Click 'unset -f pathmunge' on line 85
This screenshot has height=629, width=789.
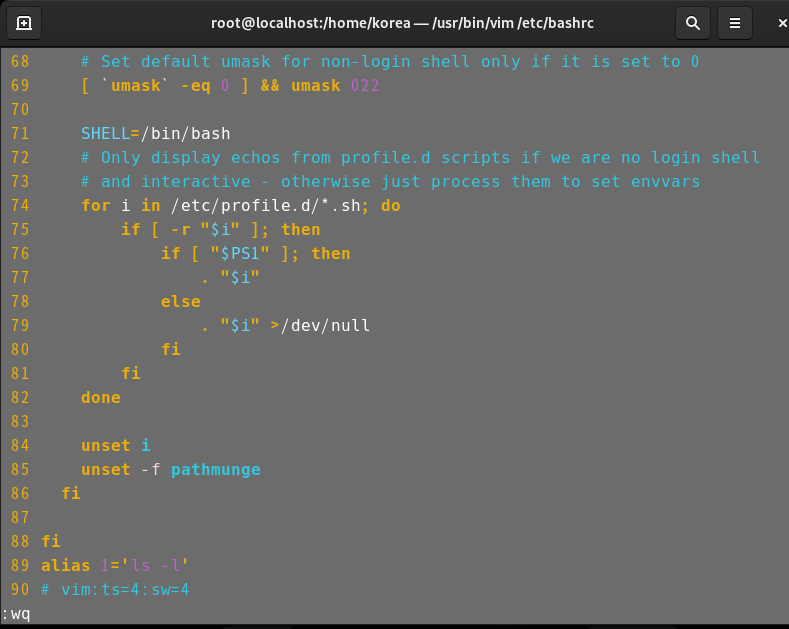point(171,469)
